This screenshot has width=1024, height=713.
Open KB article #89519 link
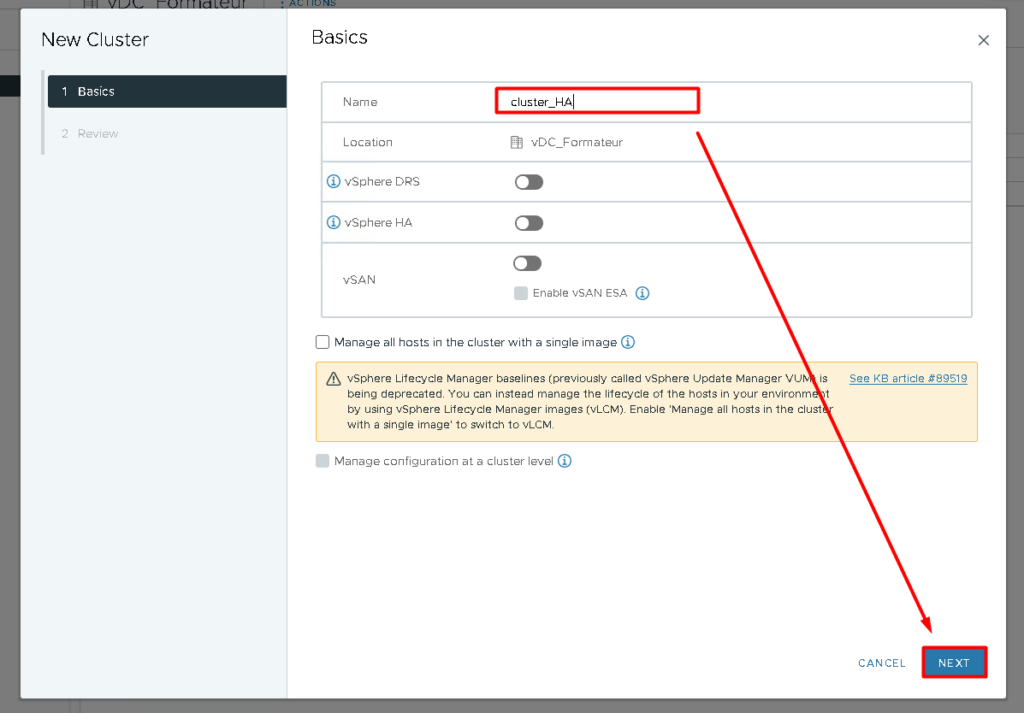coord(908,378)
